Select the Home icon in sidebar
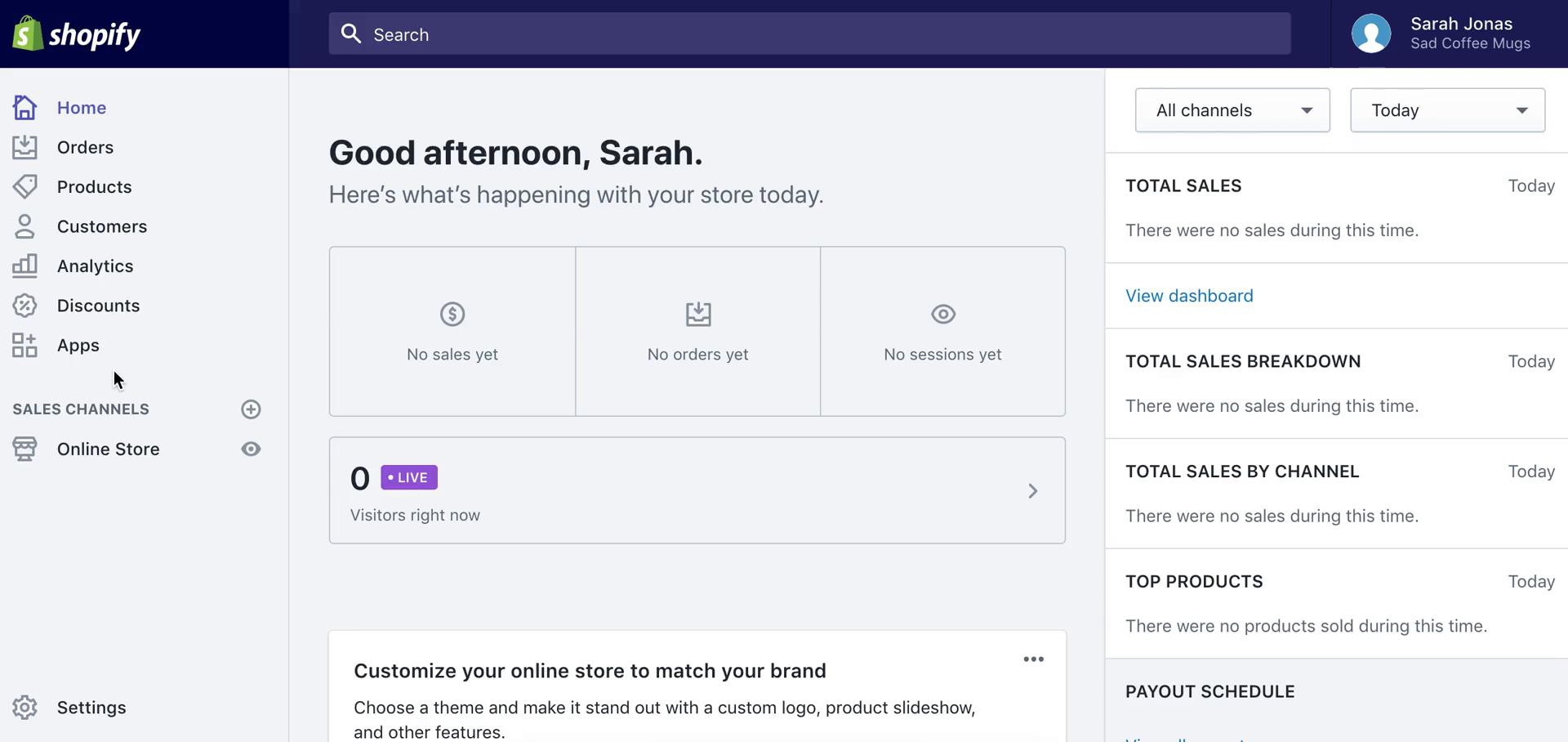 pos(24,107)
